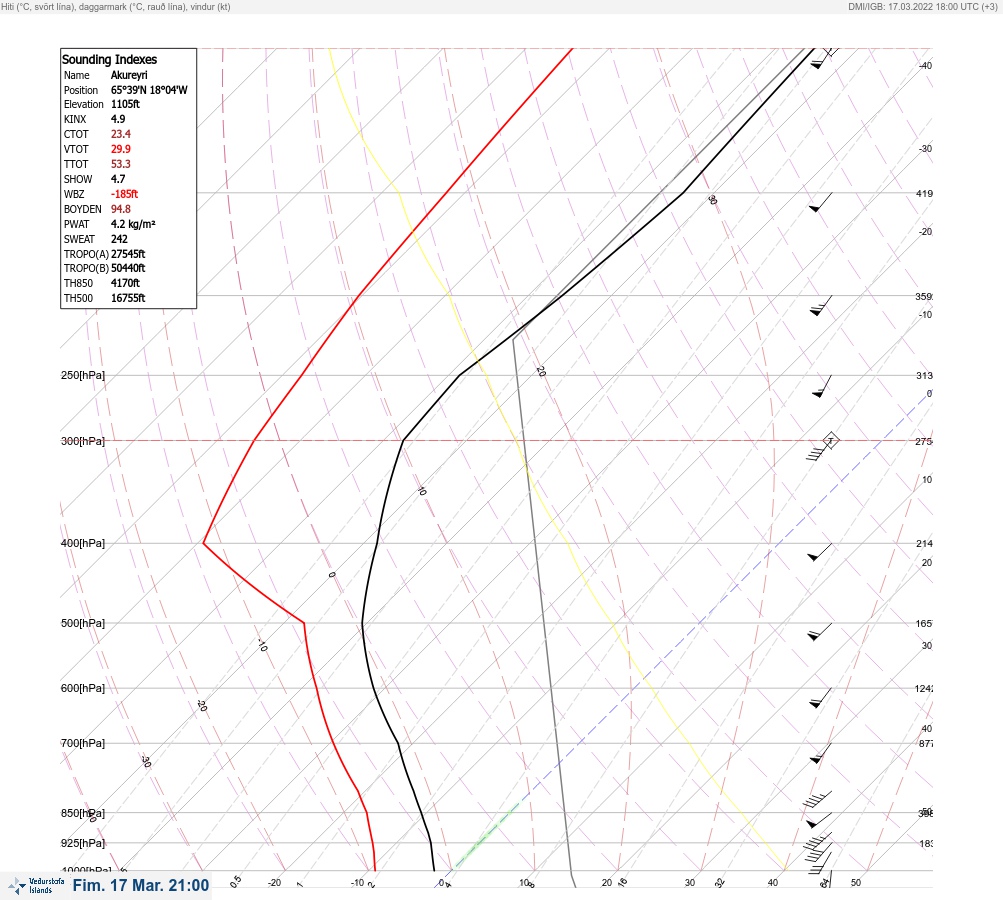
Task: Click the 0.5 mixing ratio label on bottom axis
Action: 235,881
